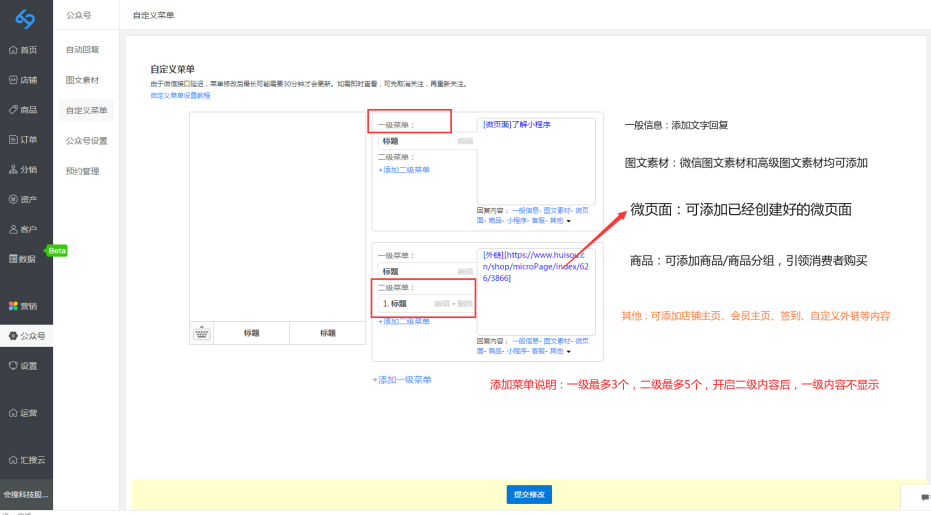
Task: Click 编辑 for sub-menu 1. 标题
Action: tap(442, 304)
